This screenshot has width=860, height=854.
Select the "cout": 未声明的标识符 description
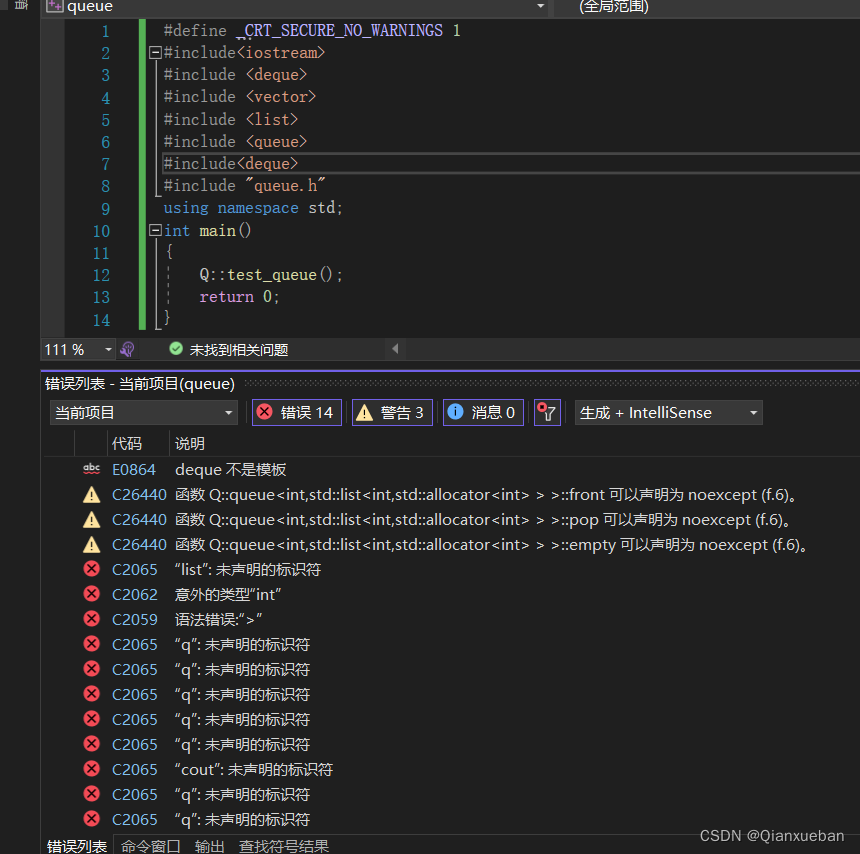point(254,770)
